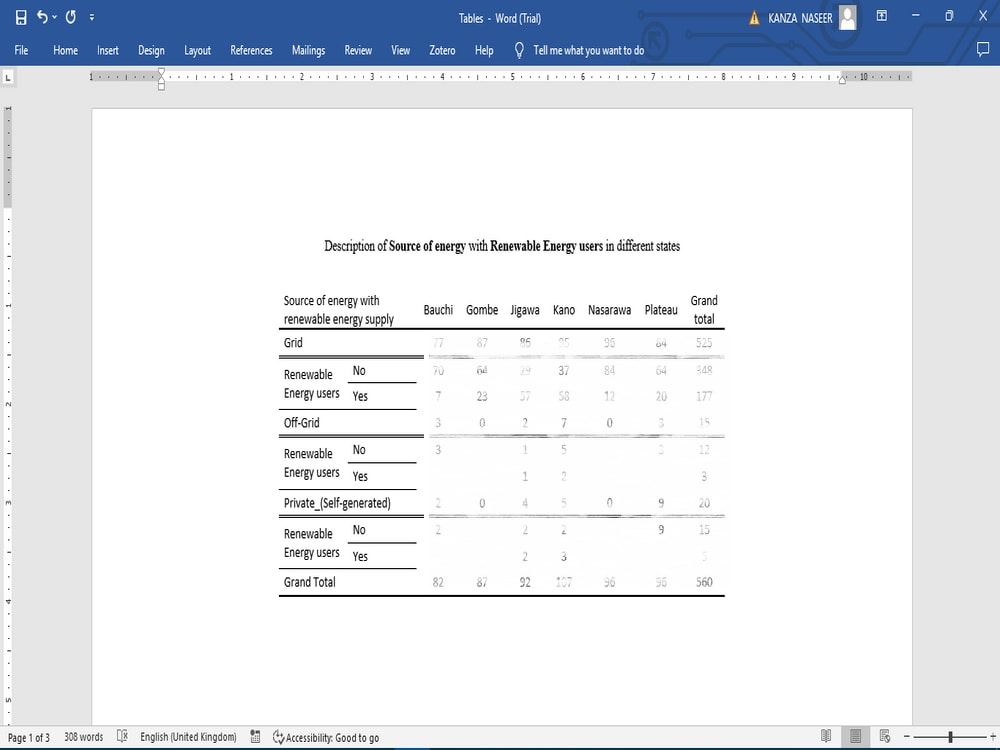Click the Save icon in the title bar
The width and height of the screenshot is (1000, 750).
point(21,18)
